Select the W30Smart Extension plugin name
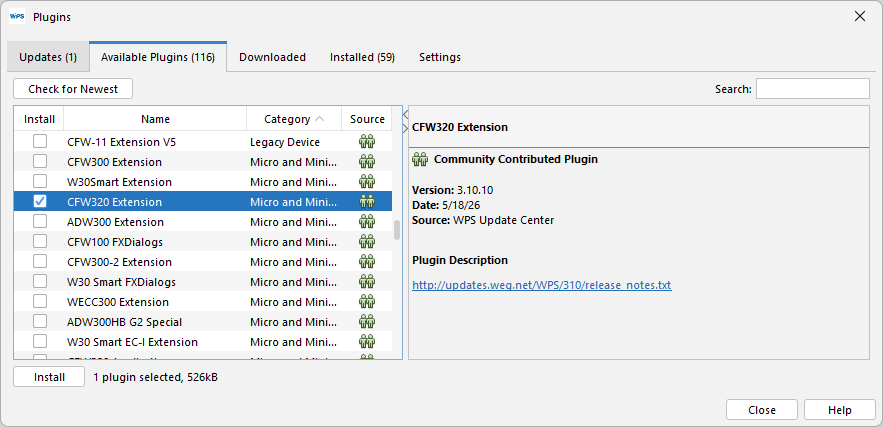 click(119, 182)
